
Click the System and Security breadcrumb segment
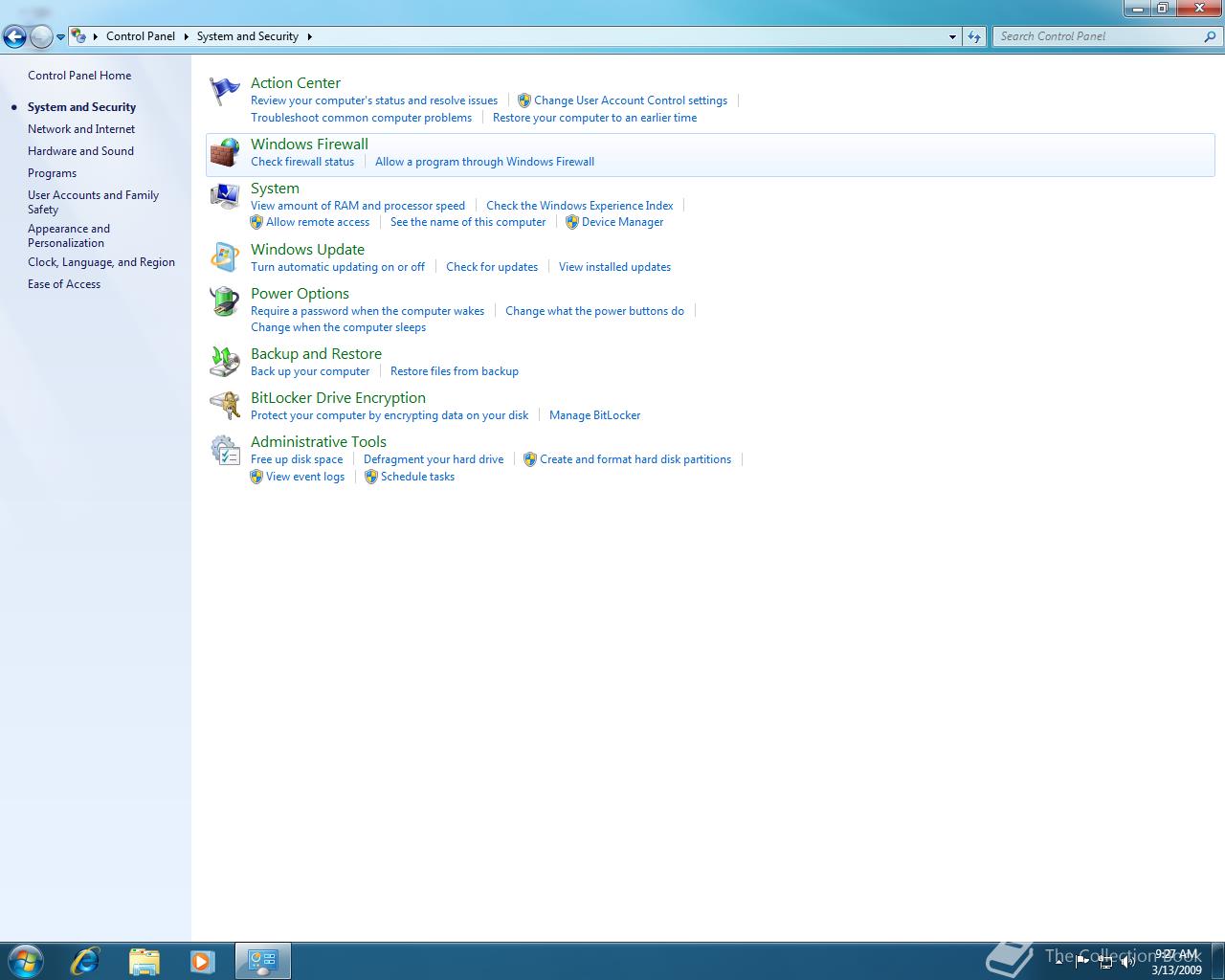[248, 36]
